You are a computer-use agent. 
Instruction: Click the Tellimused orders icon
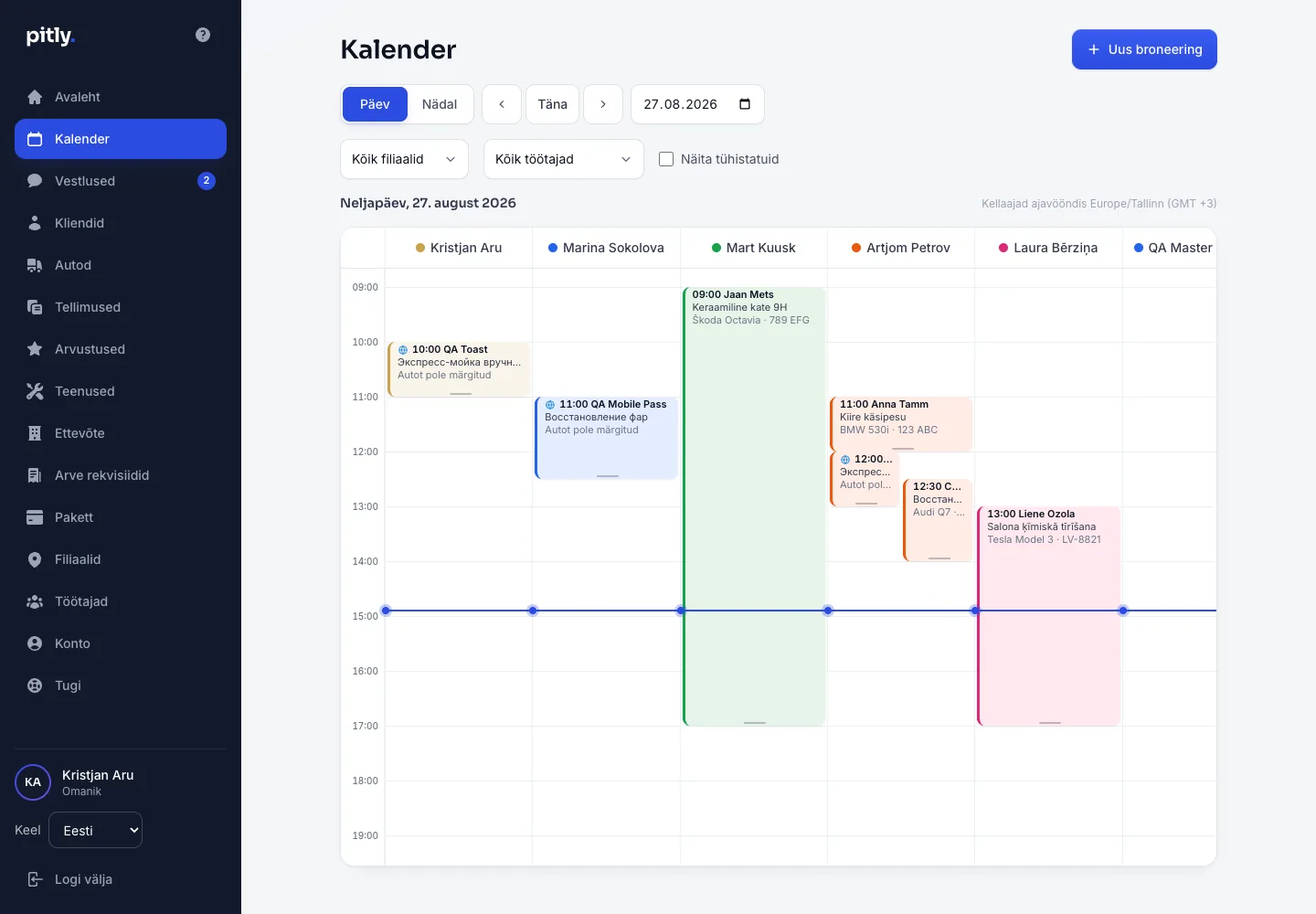(x=35, y=307)
